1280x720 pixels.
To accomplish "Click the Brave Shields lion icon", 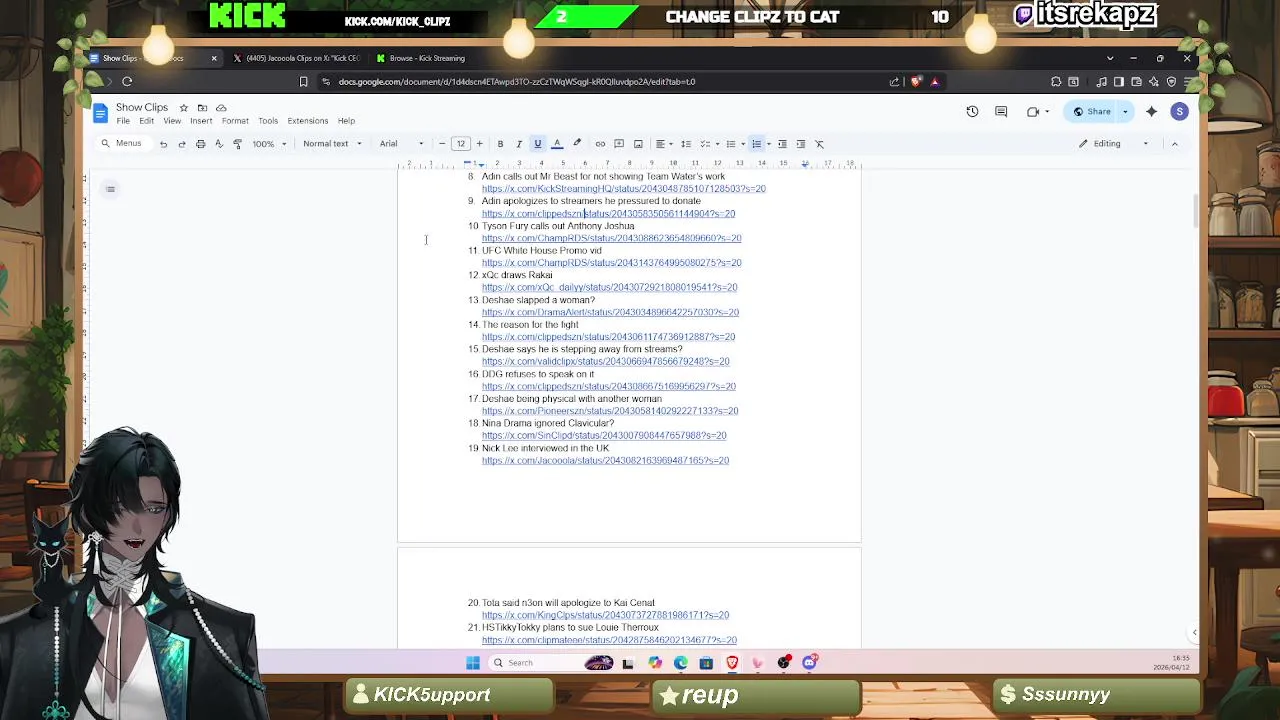I will [916, 82].
